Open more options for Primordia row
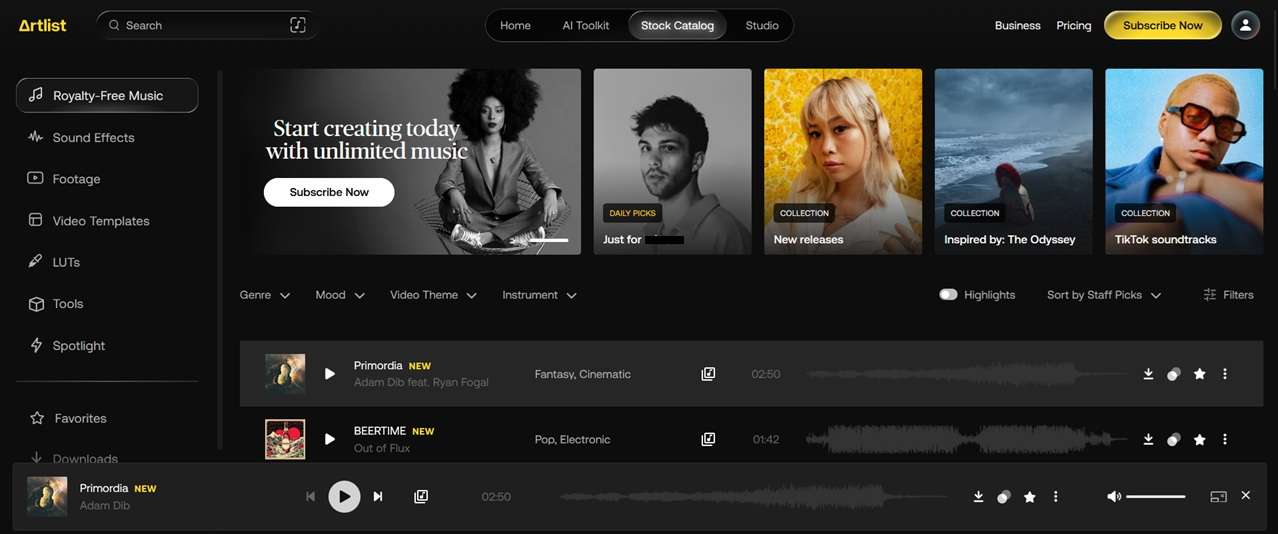Screen dimensions: 1278x534 (1225, 374)
